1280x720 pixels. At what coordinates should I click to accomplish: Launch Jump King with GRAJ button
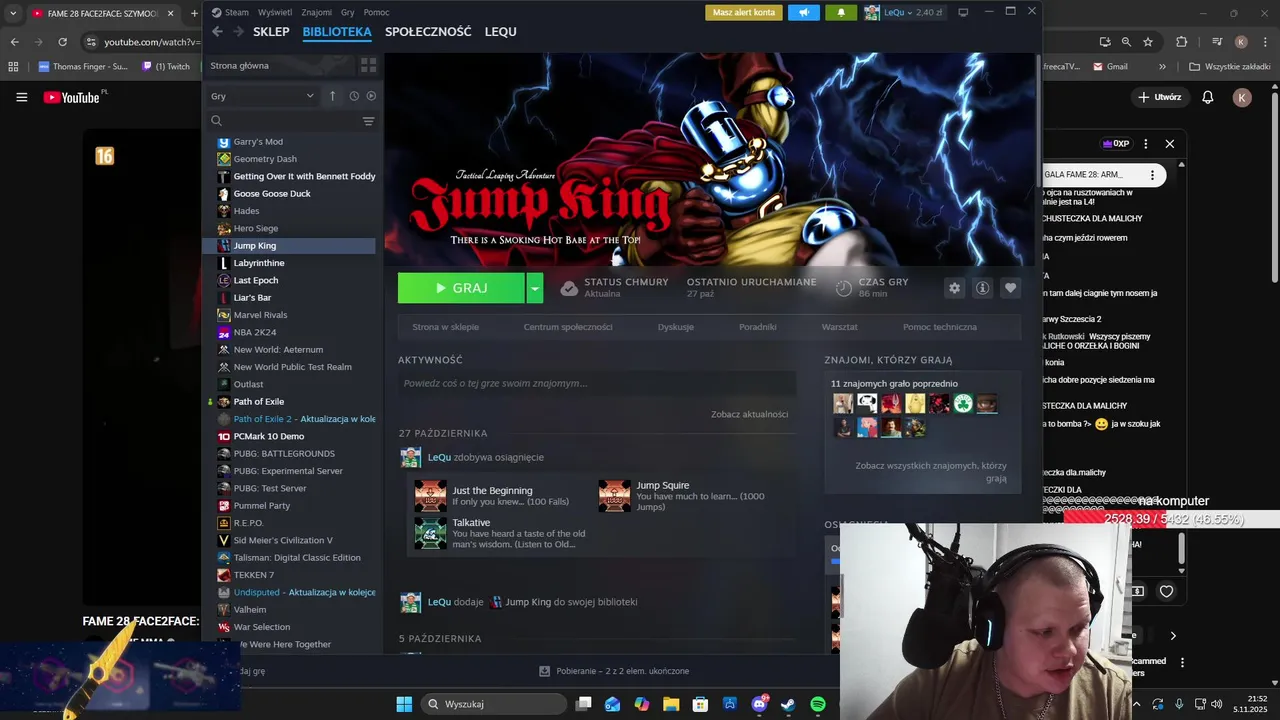tap(461, 288)
